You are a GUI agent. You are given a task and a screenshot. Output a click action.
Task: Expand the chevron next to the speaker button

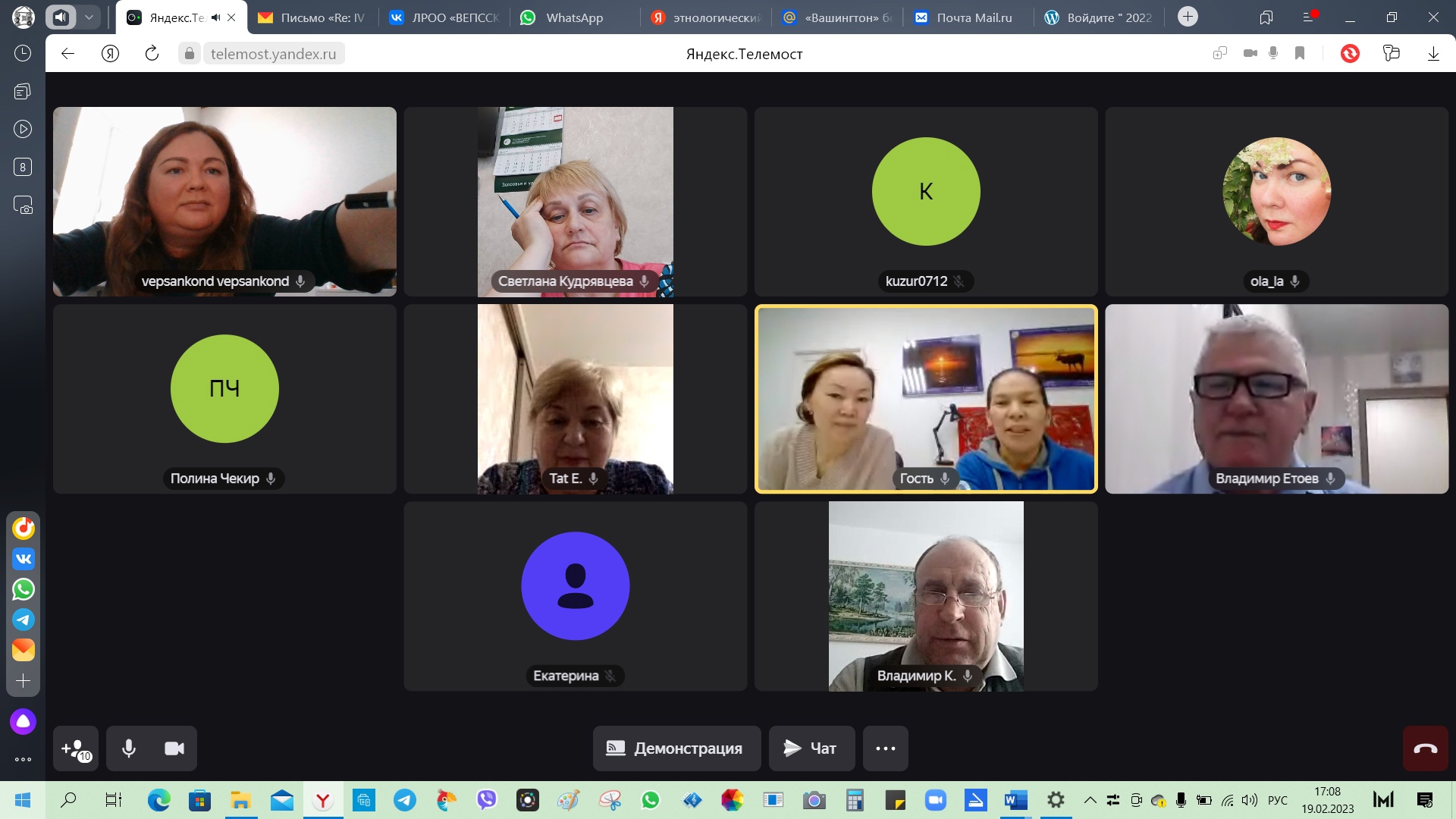[x=89, y=17]
